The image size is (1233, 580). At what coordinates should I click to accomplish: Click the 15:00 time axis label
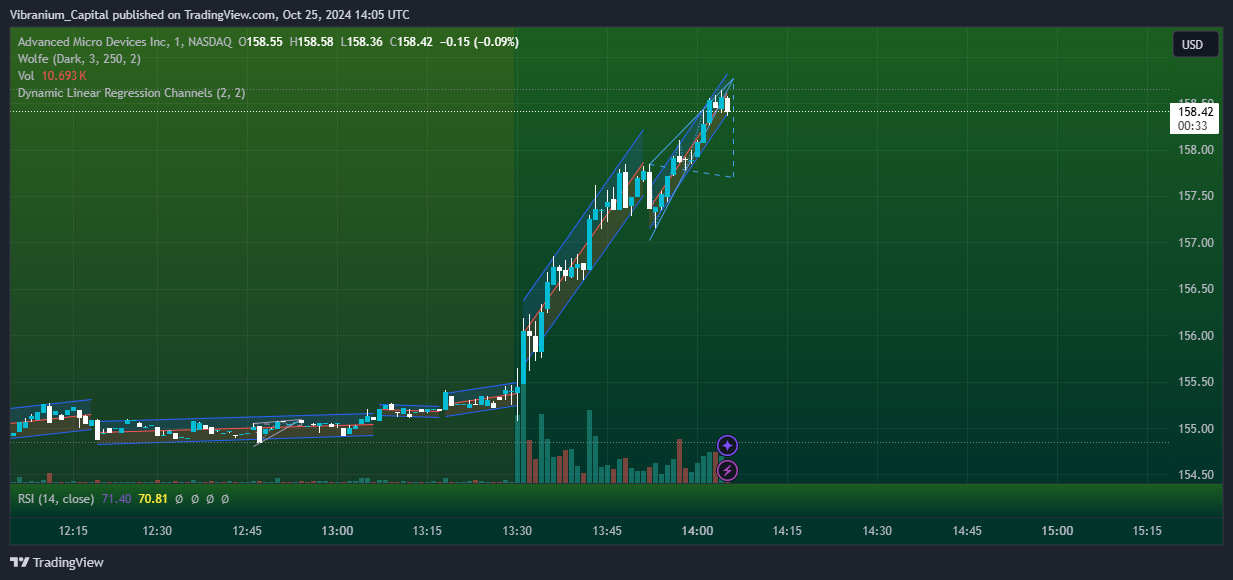(x=1057, y=531)
